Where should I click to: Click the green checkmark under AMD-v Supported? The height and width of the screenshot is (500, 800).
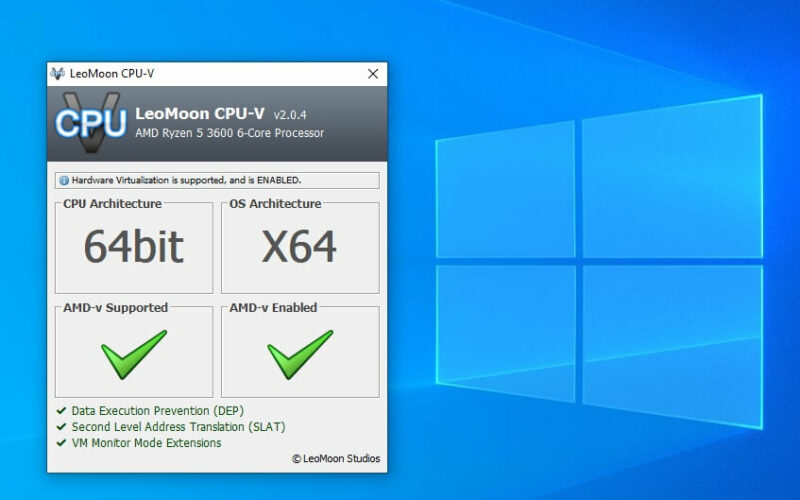pos(134,355)
